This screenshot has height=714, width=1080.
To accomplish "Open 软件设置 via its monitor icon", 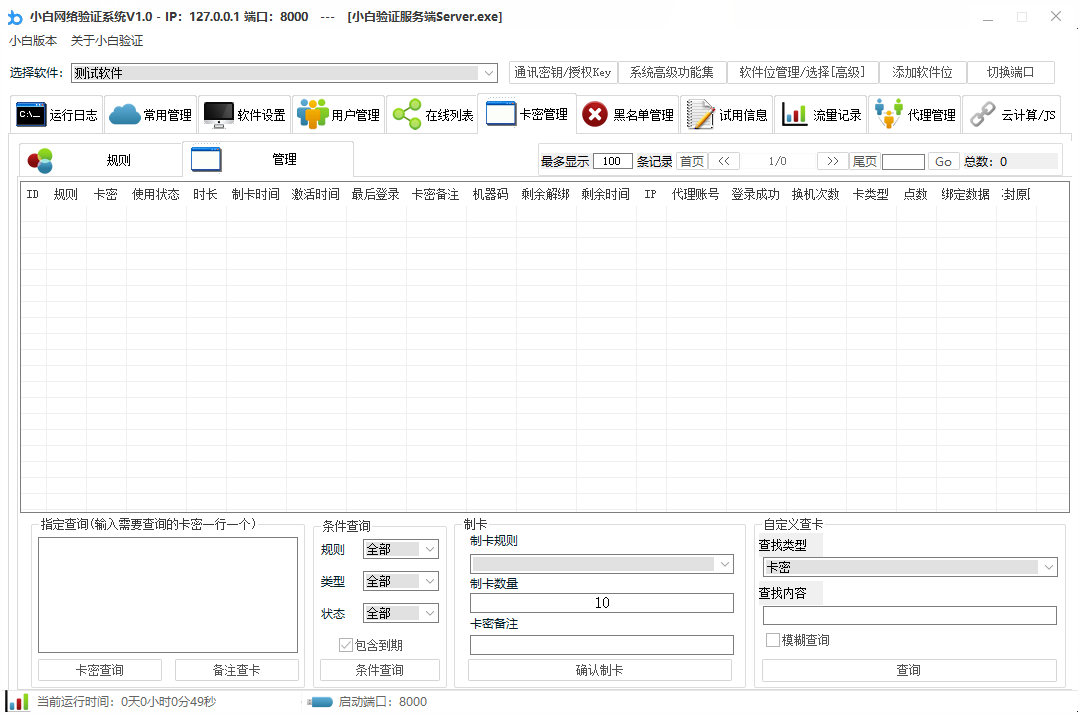I will click(217, 113).
